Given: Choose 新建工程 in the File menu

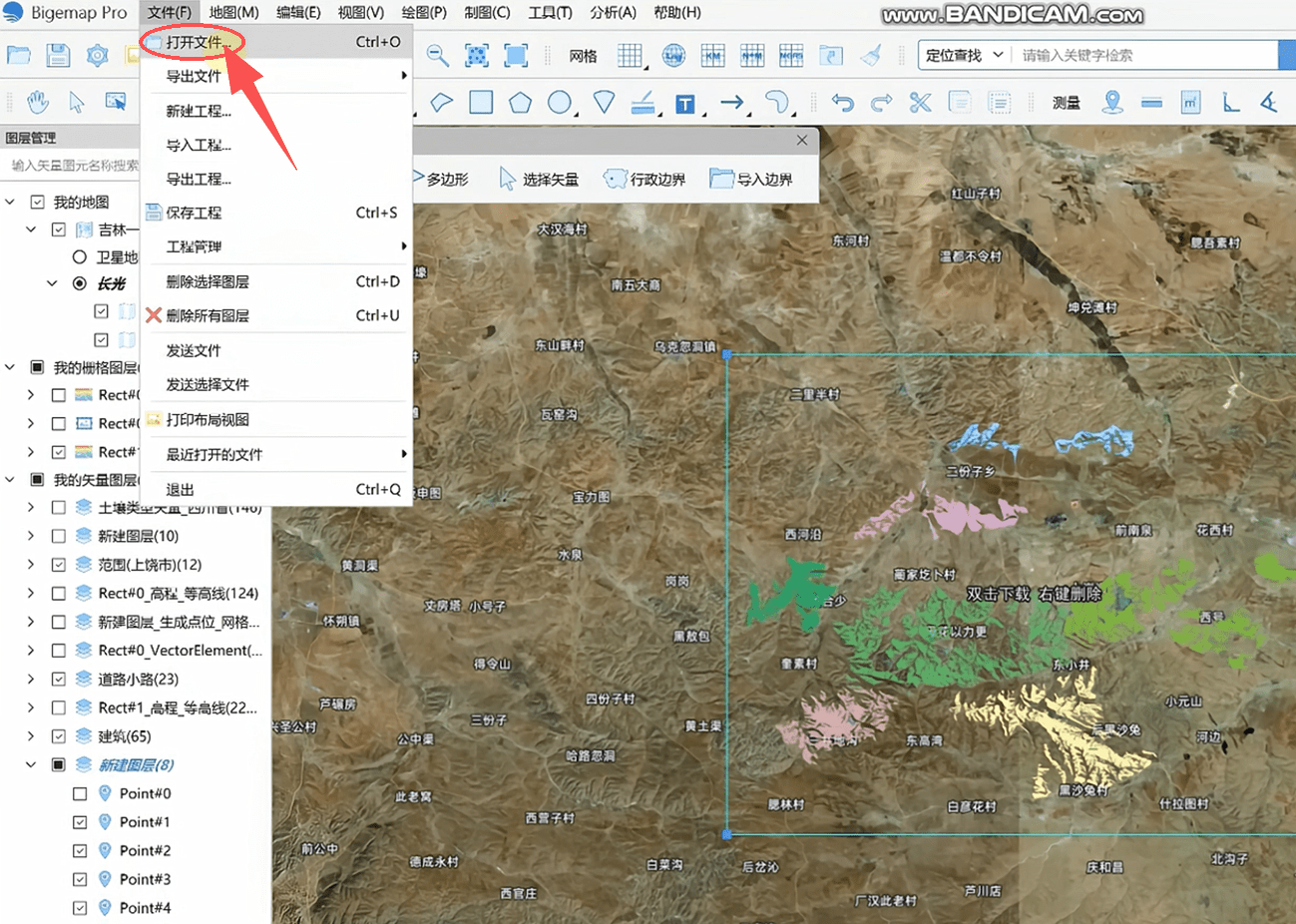Looking at the screenshot, I should point(276,111).
